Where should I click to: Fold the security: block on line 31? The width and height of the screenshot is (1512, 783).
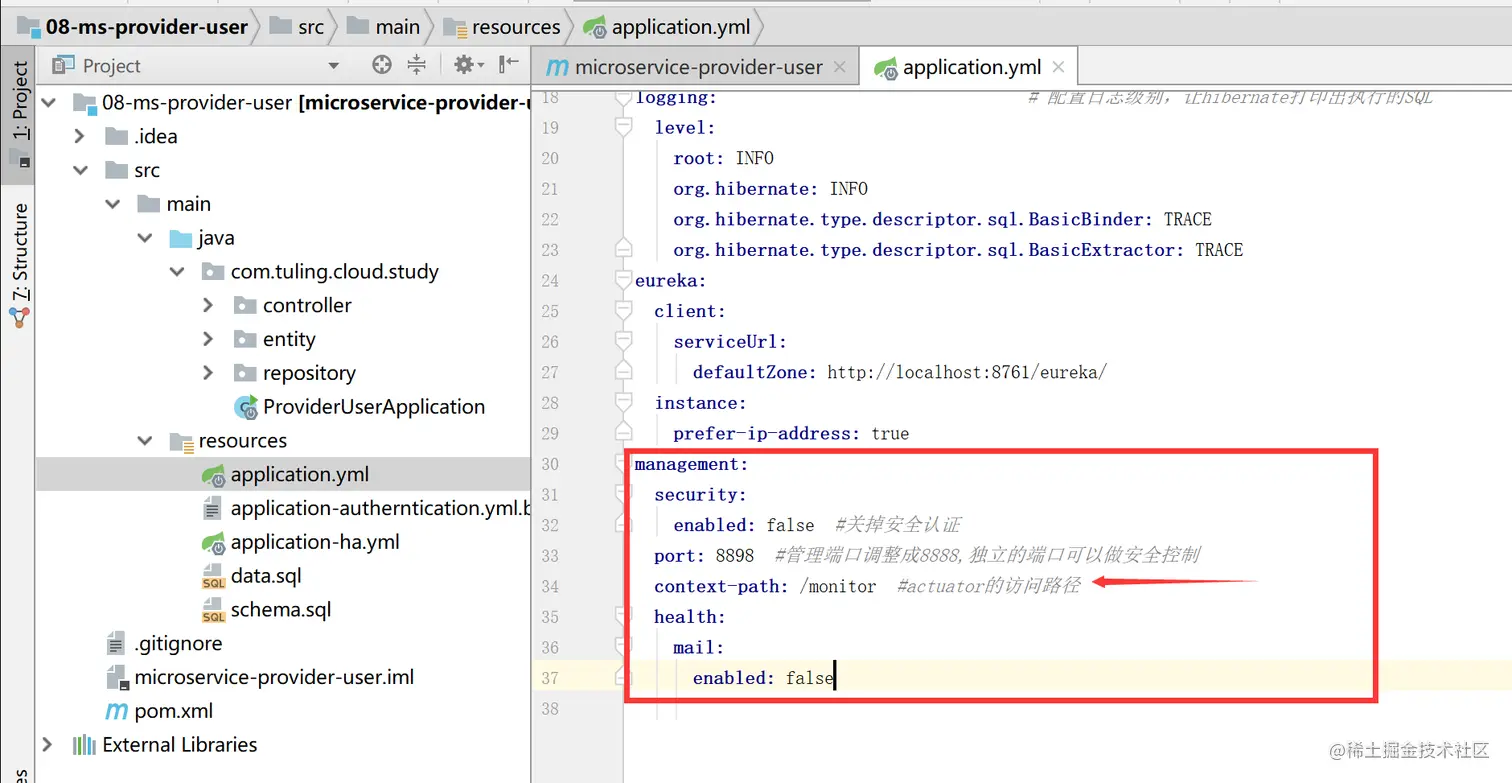(624, 494)
